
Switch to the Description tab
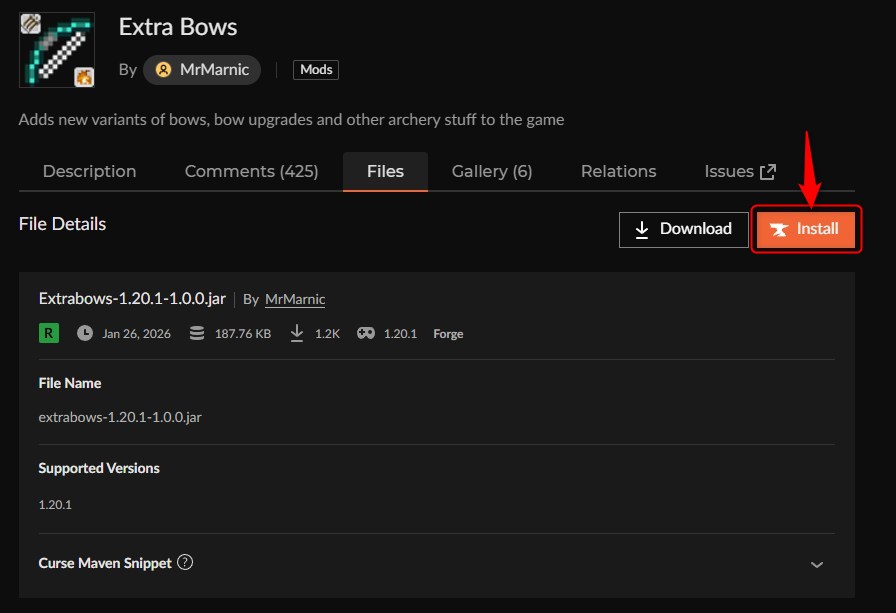[x=88, y=171]
